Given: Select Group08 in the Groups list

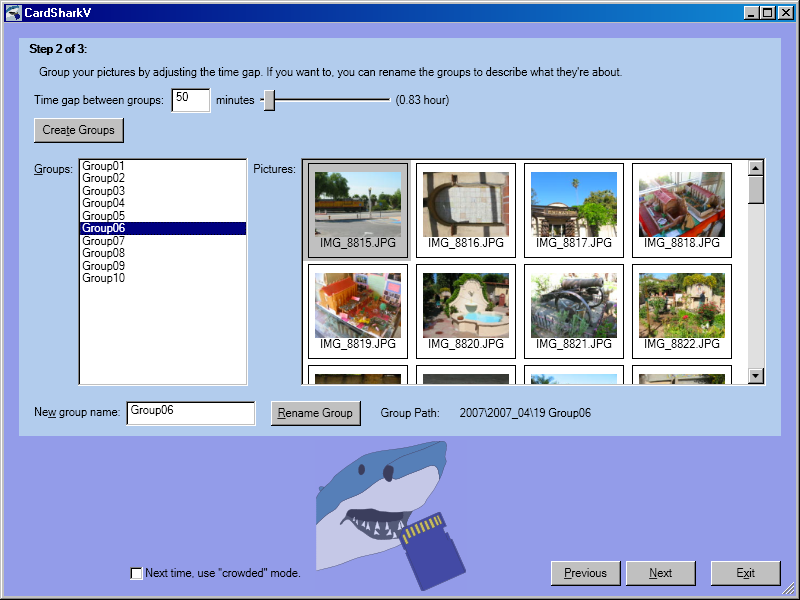Looking at the screenshot, I should [x=163, y=253].
